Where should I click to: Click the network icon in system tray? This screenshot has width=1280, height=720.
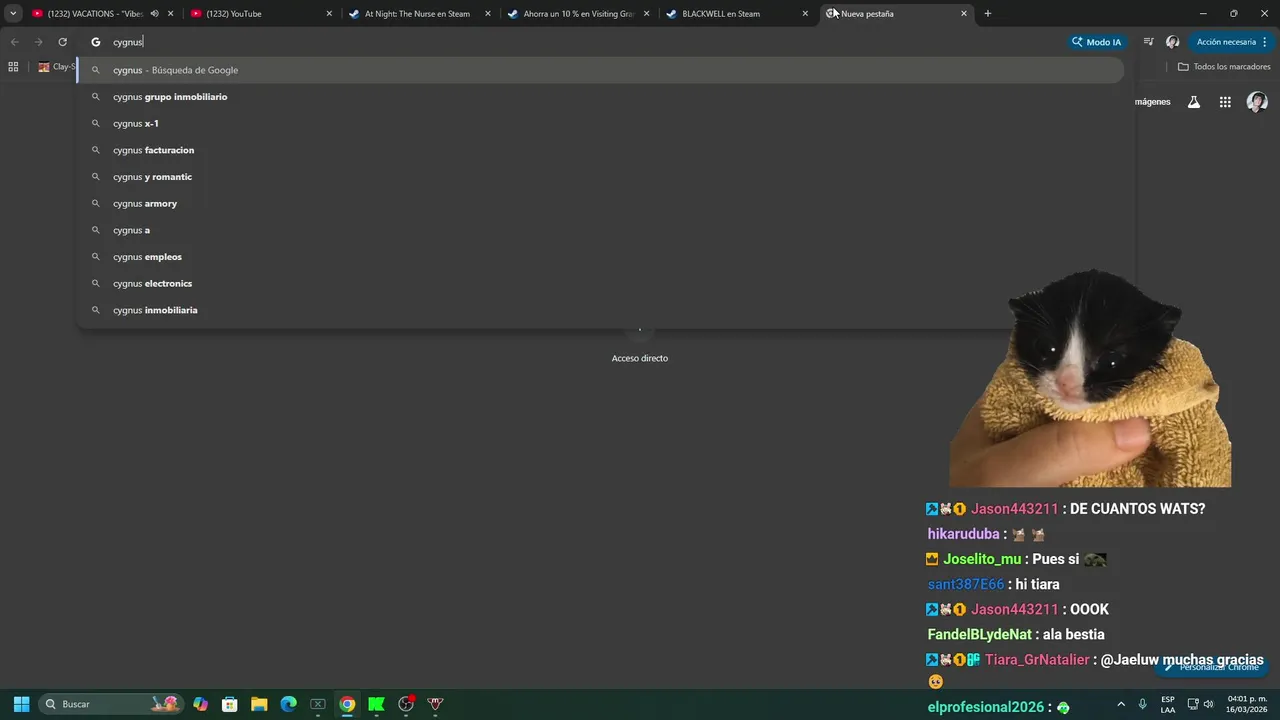(x=1193, y=704)
